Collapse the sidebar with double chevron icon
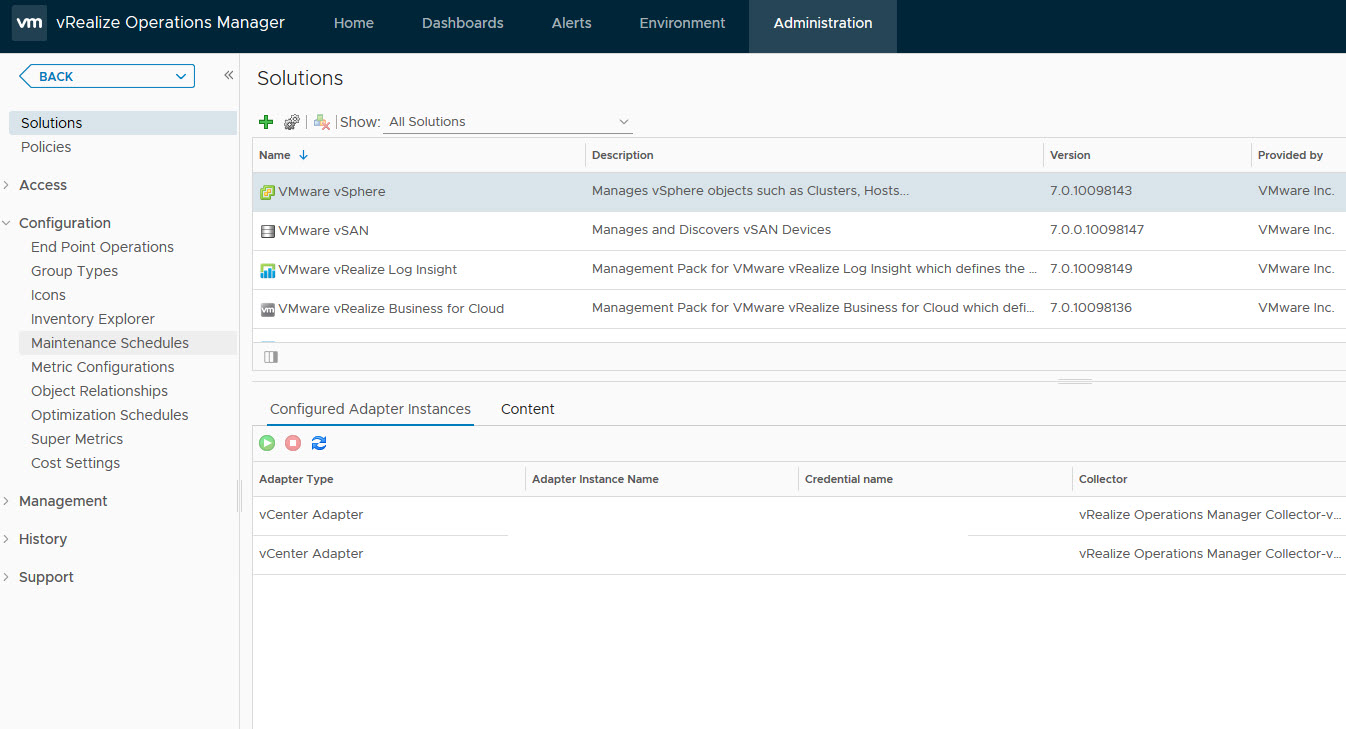Viewport: 1346px width, 729px height. pos(228,76)
